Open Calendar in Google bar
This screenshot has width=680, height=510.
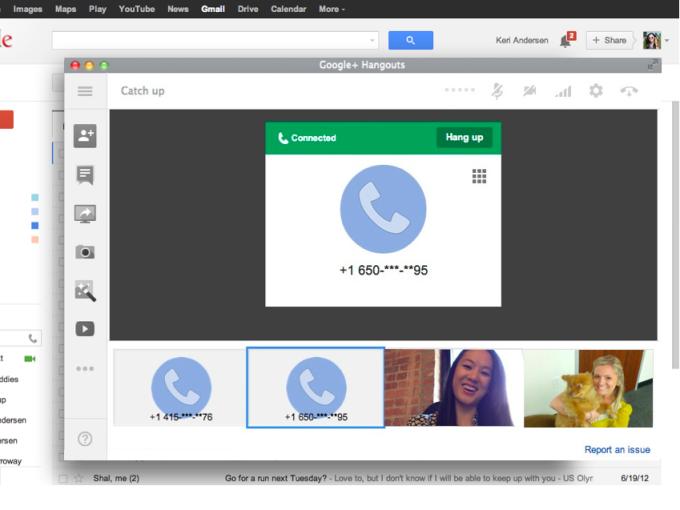288,9
